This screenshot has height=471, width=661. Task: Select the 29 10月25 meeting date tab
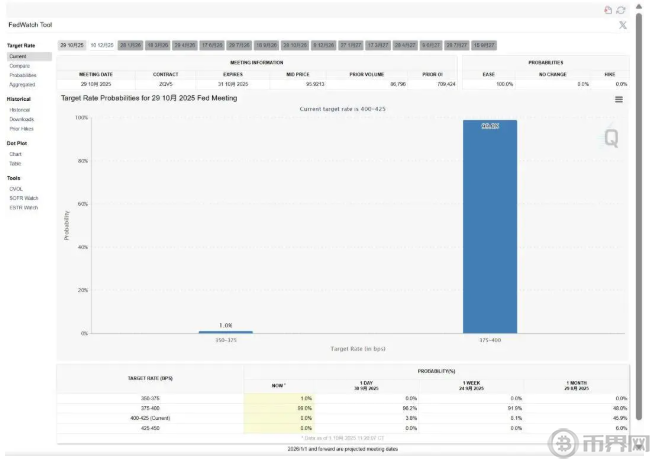72,45
